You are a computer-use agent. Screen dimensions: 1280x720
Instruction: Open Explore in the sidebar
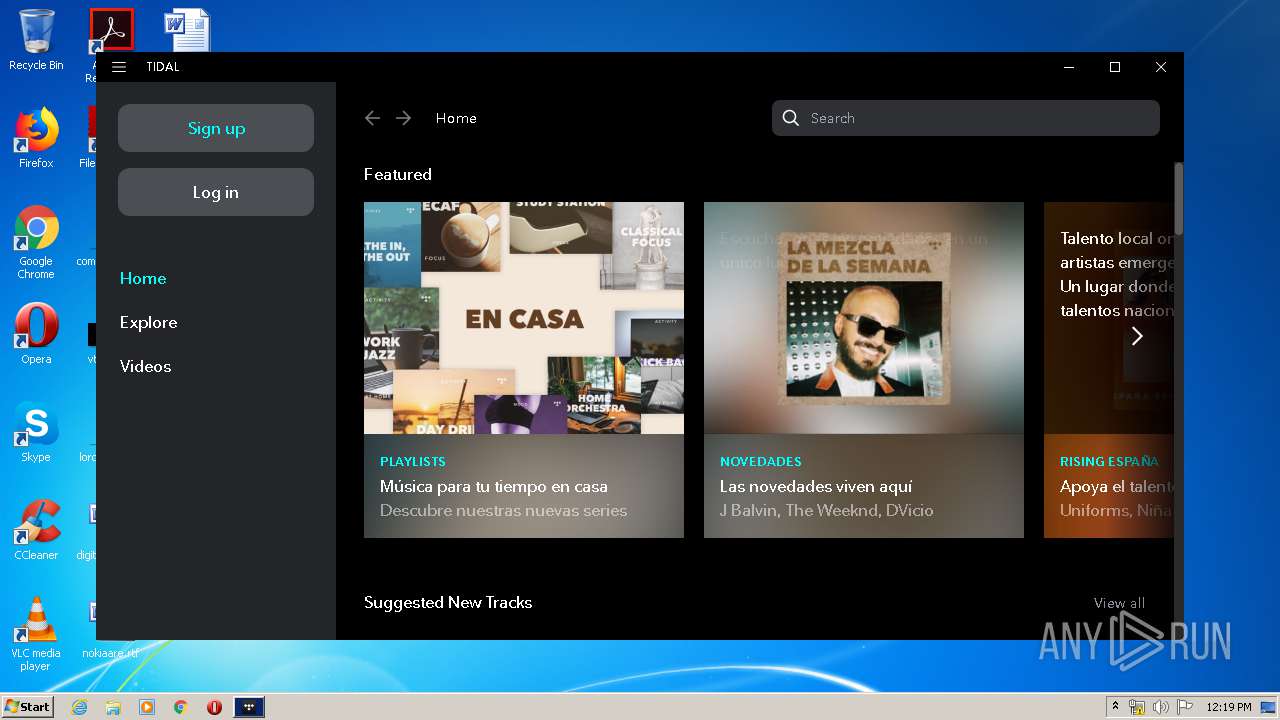[x=148, y=322]
